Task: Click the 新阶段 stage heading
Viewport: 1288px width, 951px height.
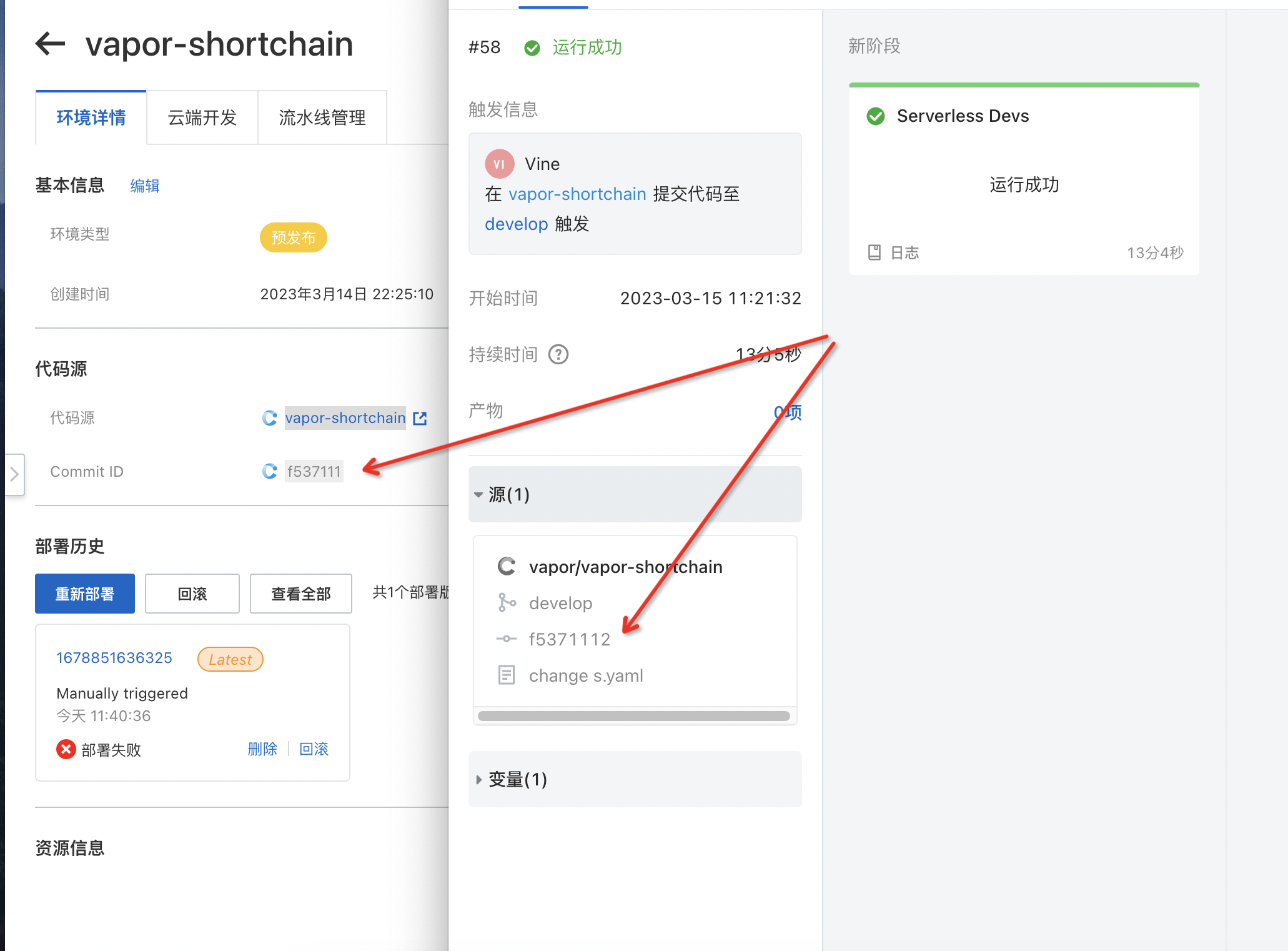Action: tap(874, 46)
